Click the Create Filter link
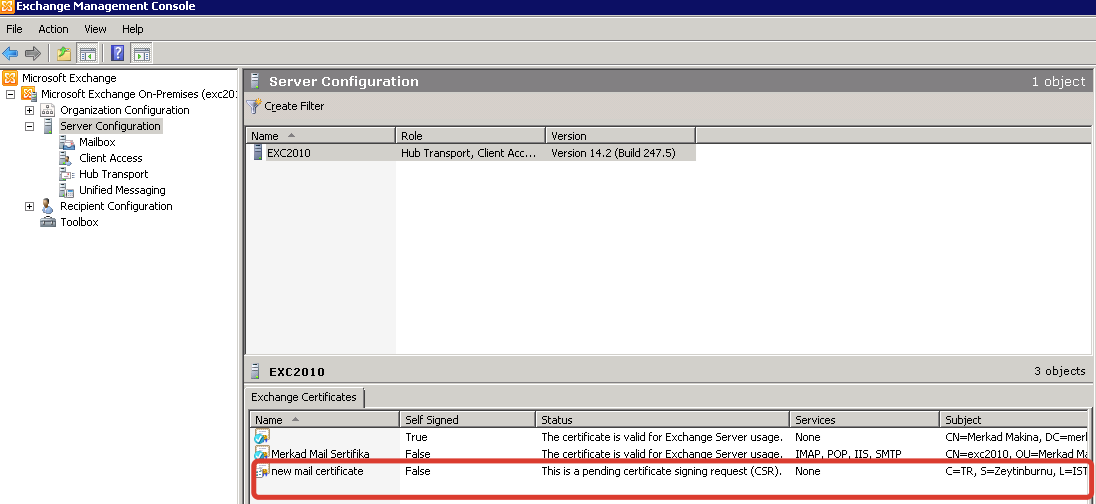This screenshot has width=1096, height=504. 294,106
